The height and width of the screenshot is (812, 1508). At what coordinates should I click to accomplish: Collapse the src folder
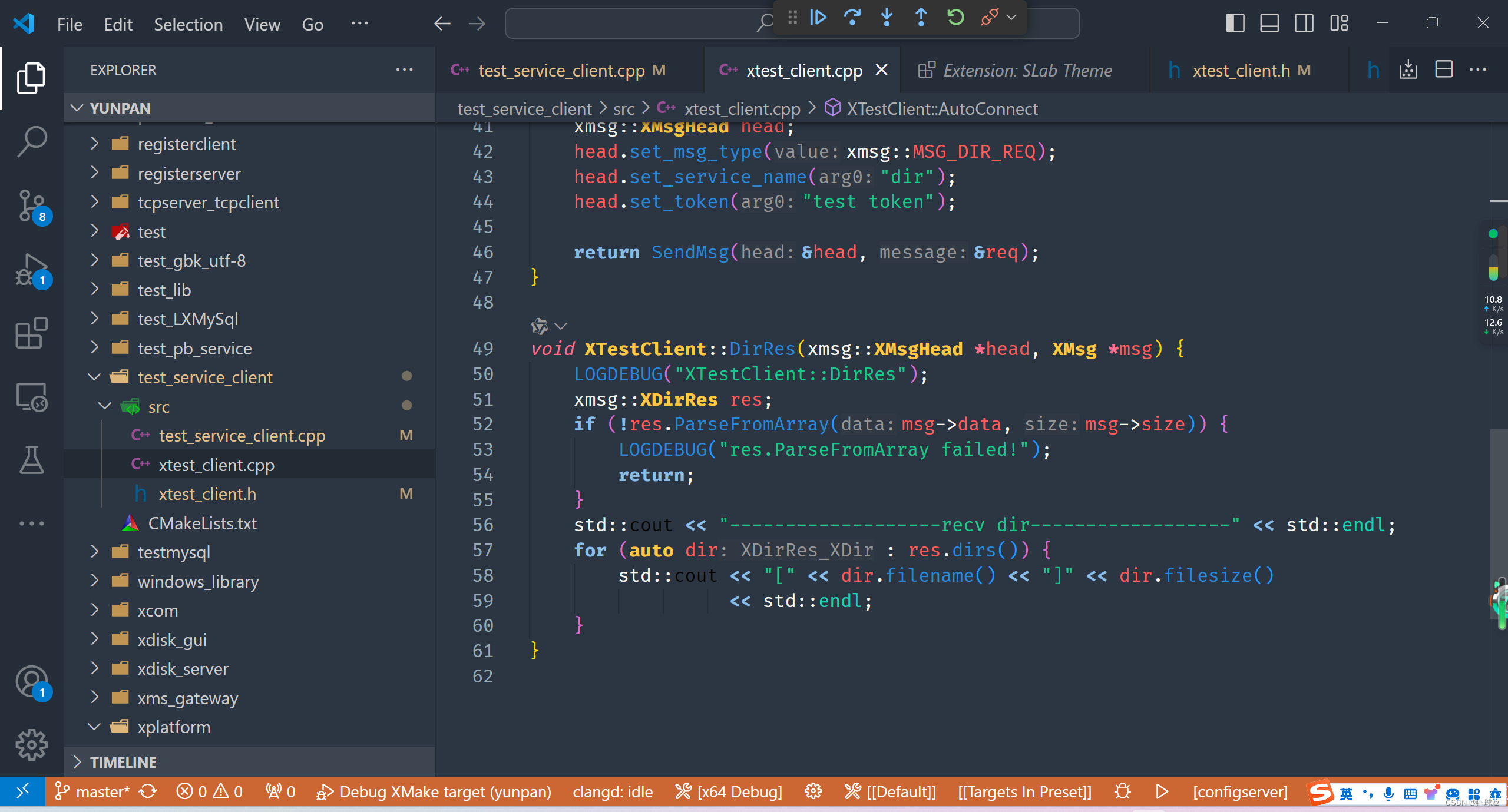point(249,407)
